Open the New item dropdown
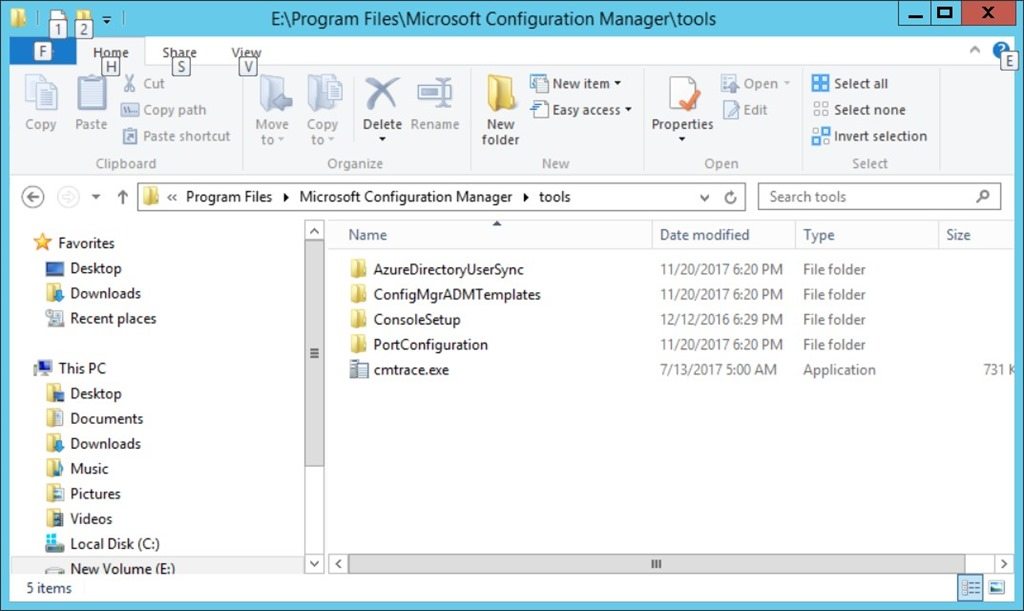This screenshot has height=611, width=1024. pyautogui.click(x=575, y=83)
